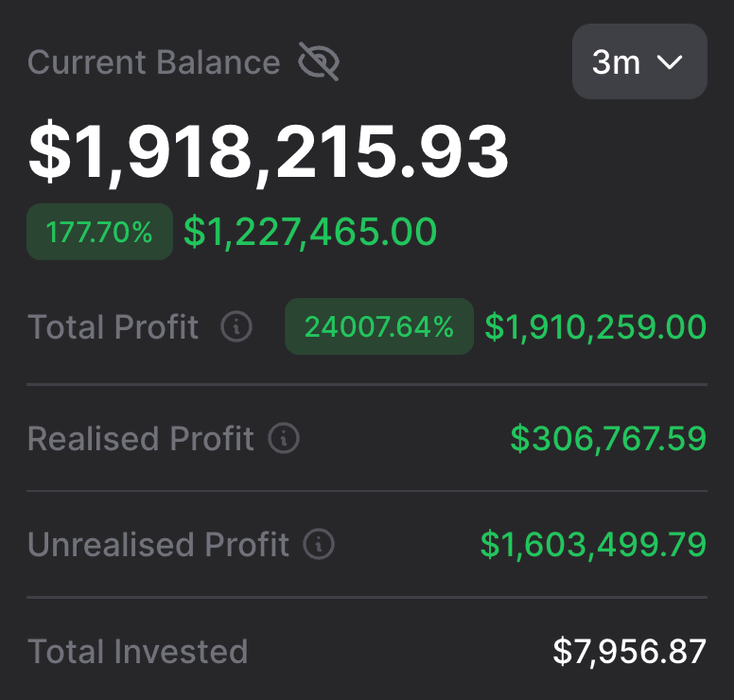Click the Current Balance label
The image size is (734, 700).
[154, 63]
